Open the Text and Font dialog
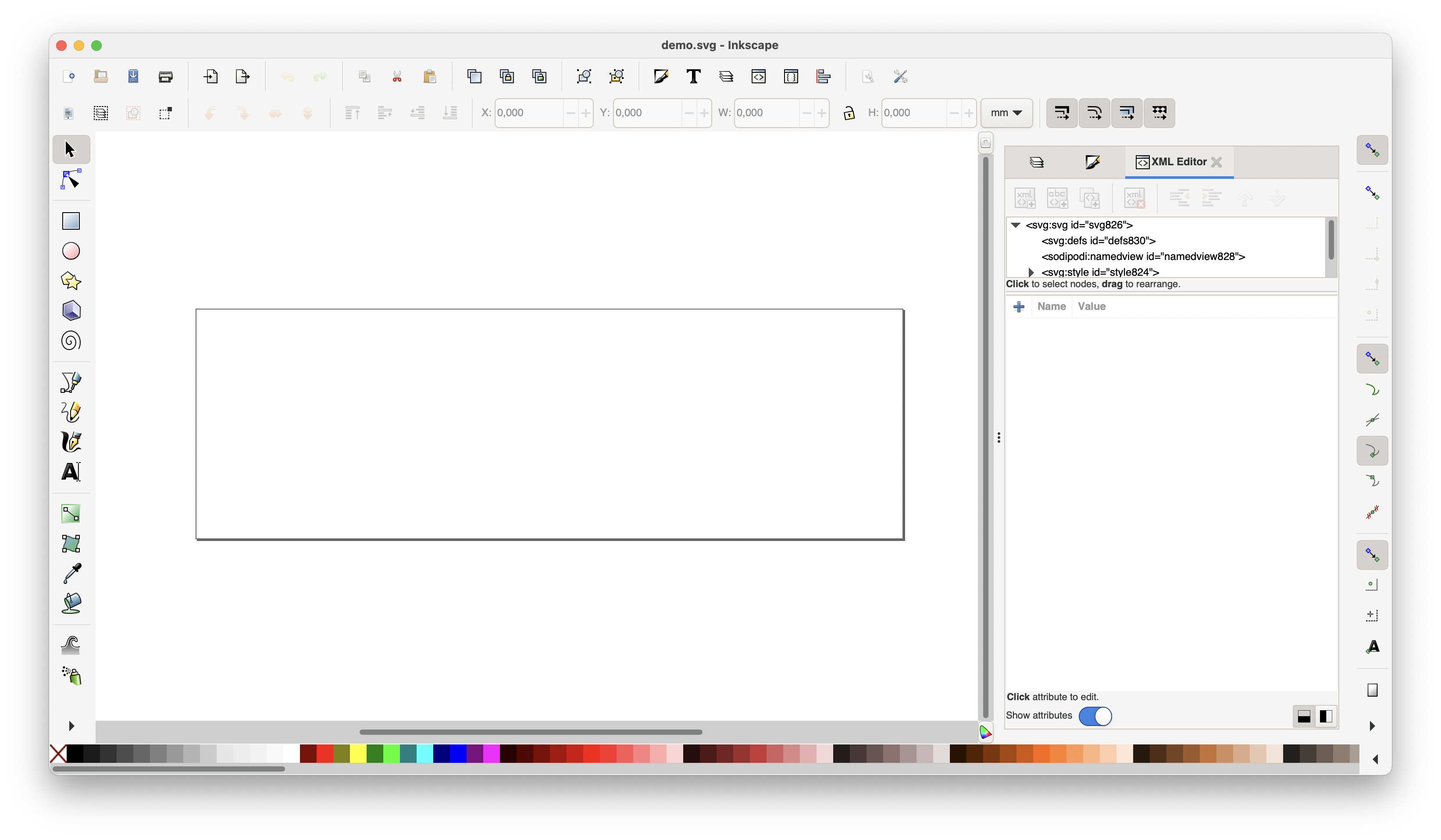1441x840 pixels. pyautogui.click(x=694, y=77)
